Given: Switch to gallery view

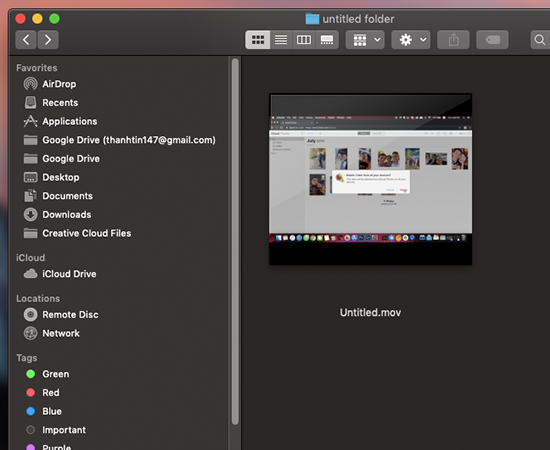Looking at the screenshot, I should (x=327, y=40).
